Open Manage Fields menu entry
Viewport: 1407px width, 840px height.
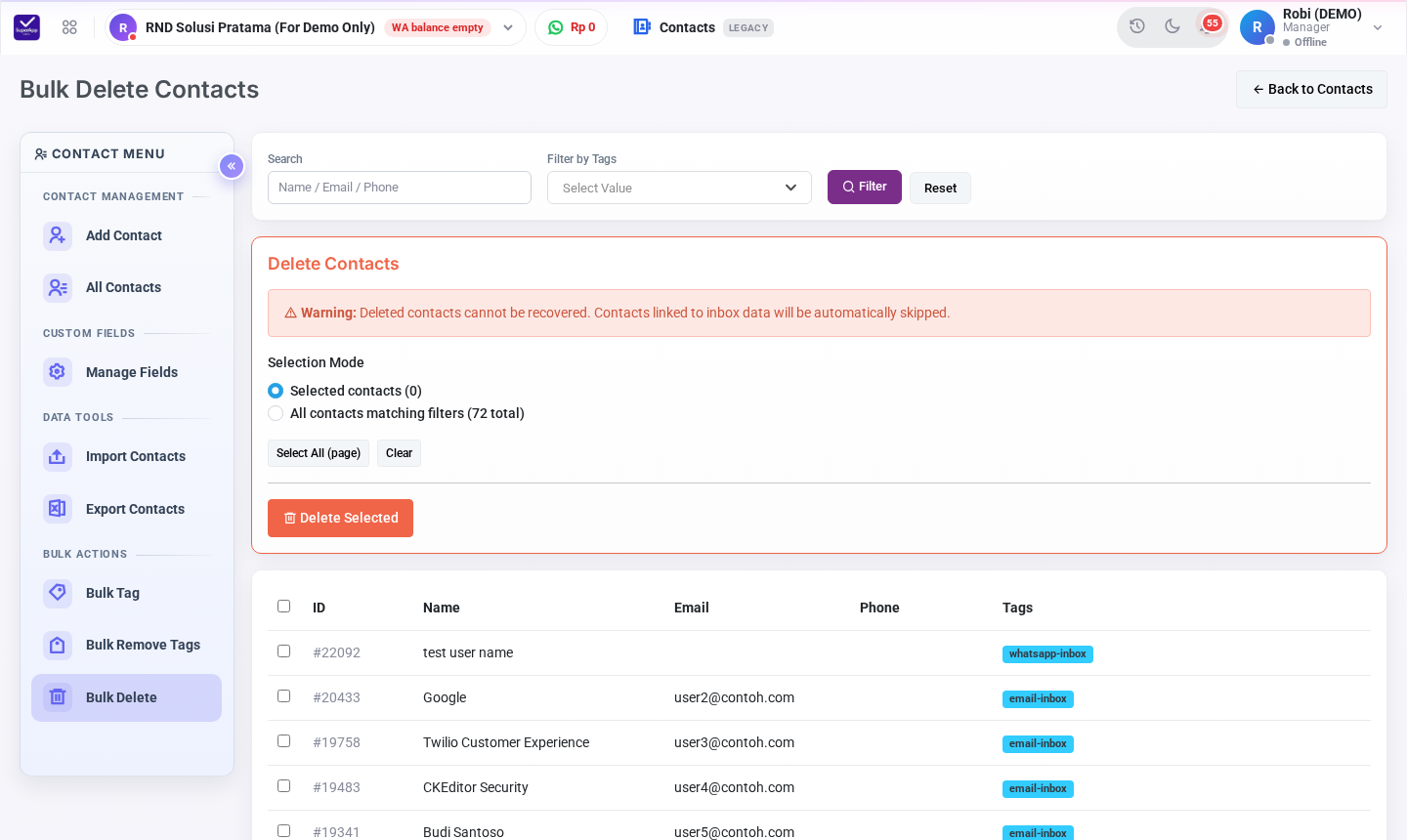point(126,372)
